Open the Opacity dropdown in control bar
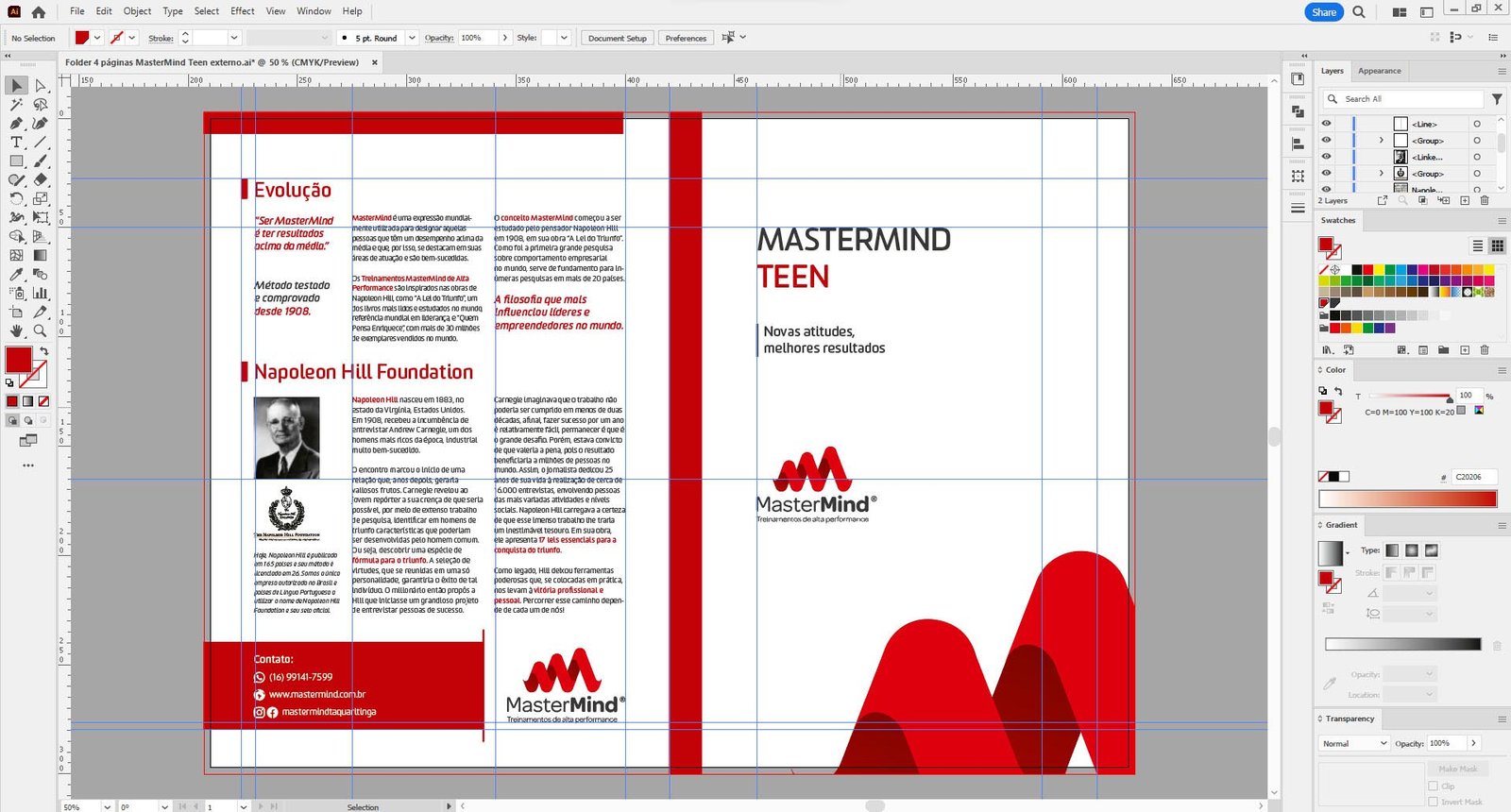 click(505, 38)
